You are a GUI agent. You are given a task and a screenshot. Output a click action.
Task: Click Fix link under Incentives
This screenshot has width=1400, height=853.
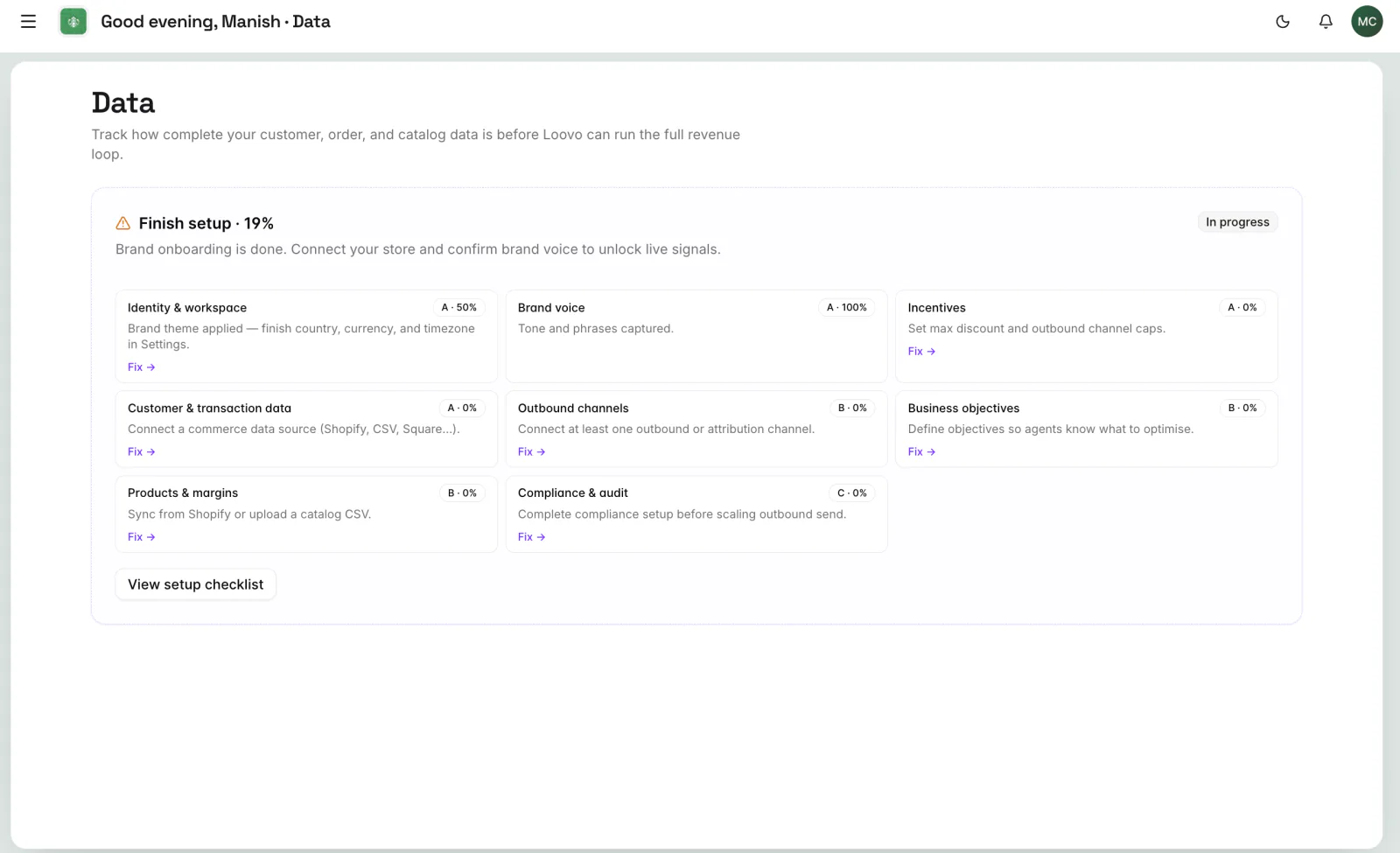tap(921, 352)
